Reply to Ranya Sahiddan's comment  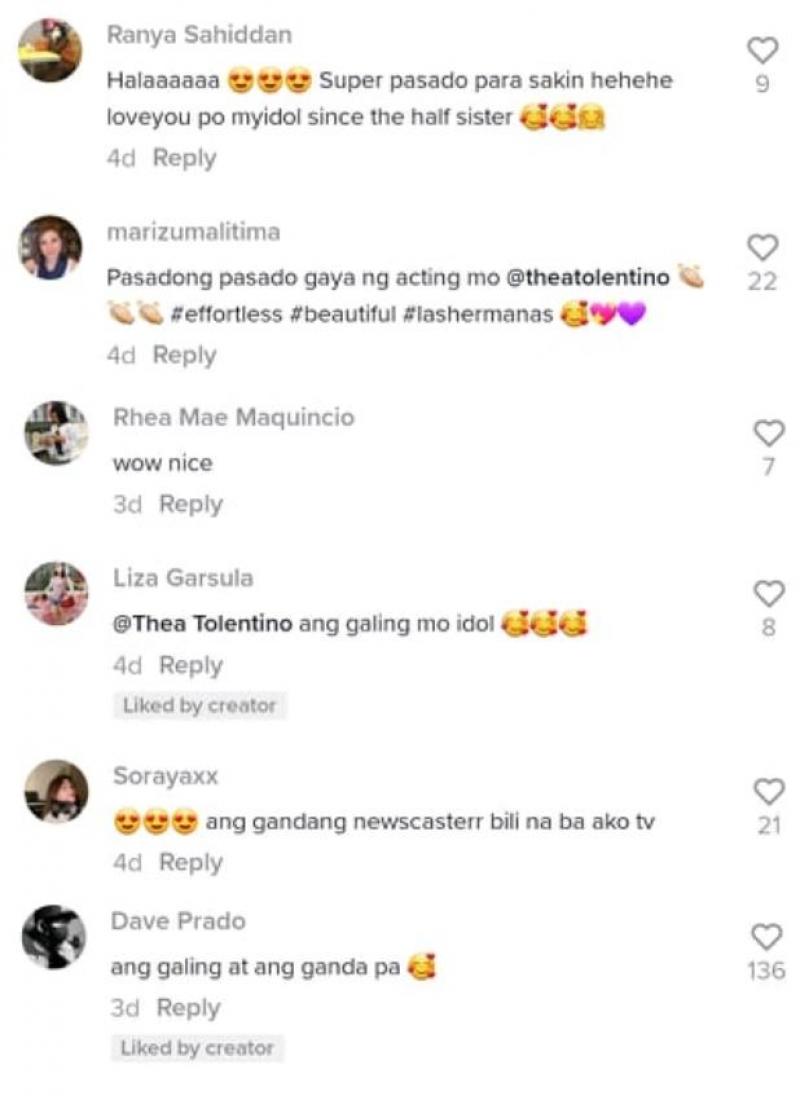click(x=185, y=158)
